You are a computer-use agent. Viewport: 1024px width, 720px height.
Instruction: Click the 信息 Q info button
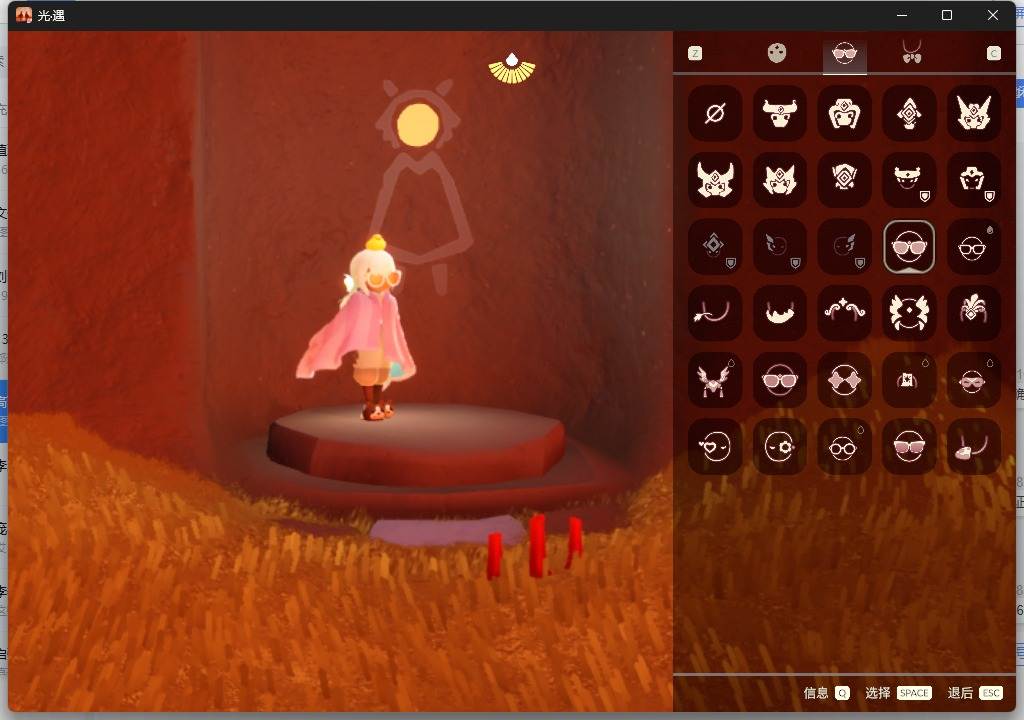pos(826,693)
